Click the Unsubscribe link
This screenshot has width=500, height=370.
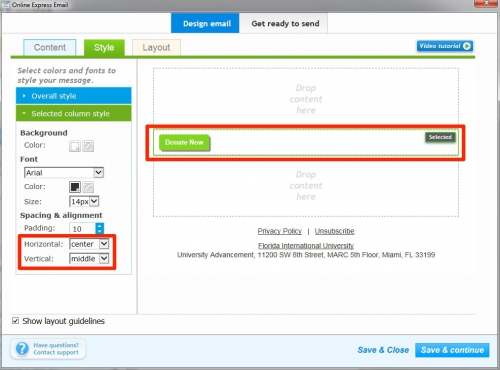(334, 231)
